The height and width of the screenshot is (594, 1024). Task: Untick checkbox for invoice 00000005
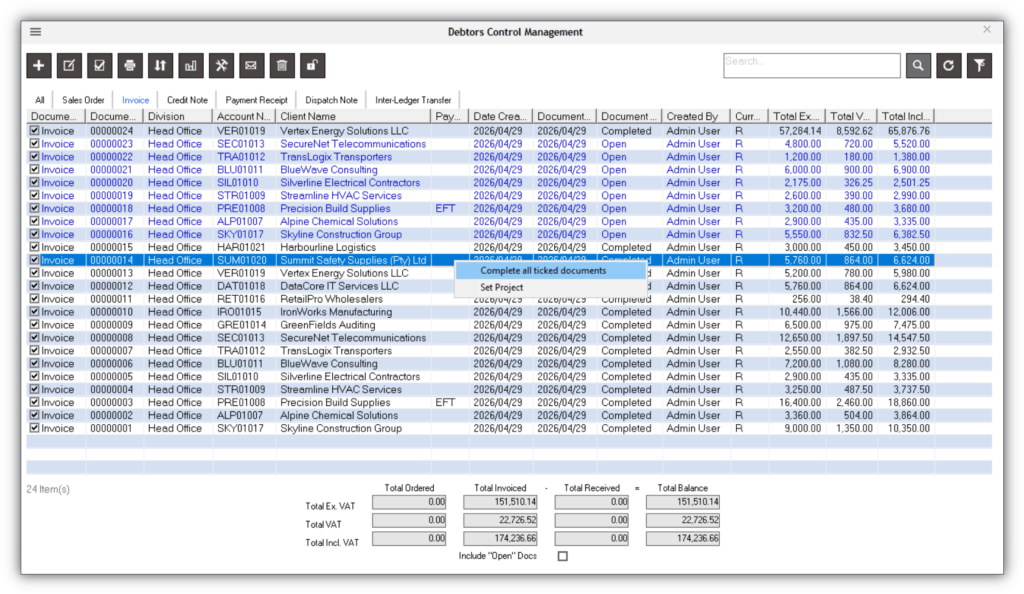point(34,377)
